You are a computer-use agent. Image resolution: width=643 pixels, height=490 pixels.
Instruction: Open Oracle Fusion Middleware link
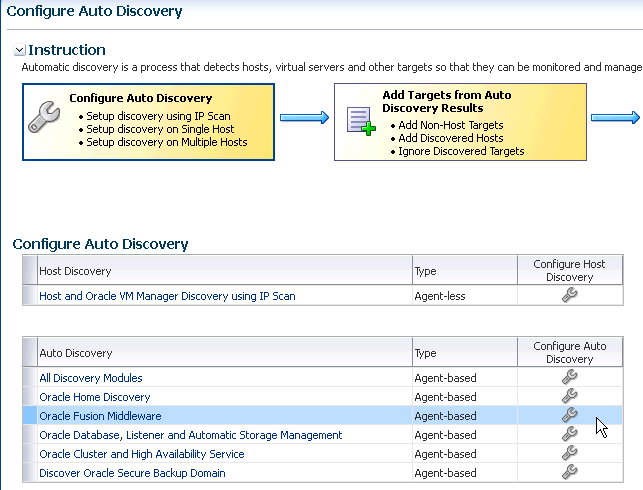(100, 416)
